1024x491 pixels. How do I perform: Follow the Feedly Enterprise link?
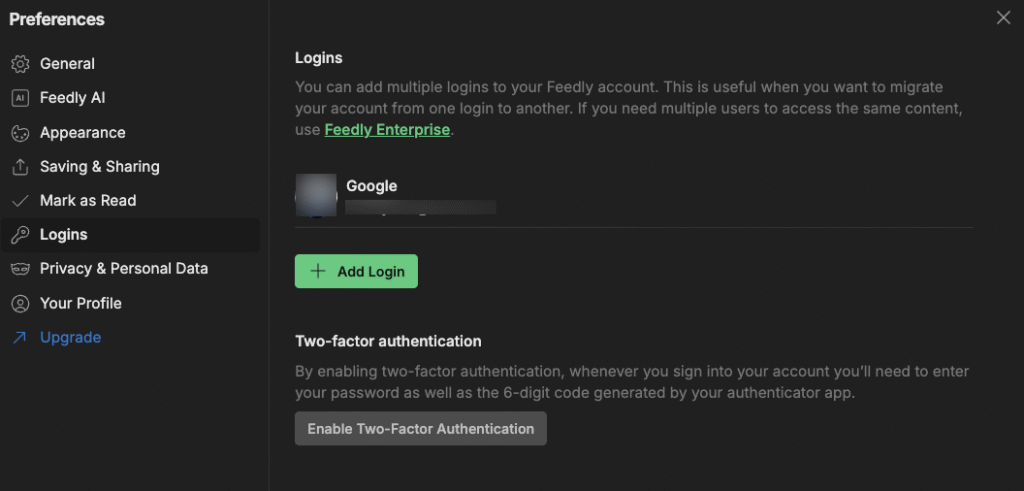pos(387,129)
